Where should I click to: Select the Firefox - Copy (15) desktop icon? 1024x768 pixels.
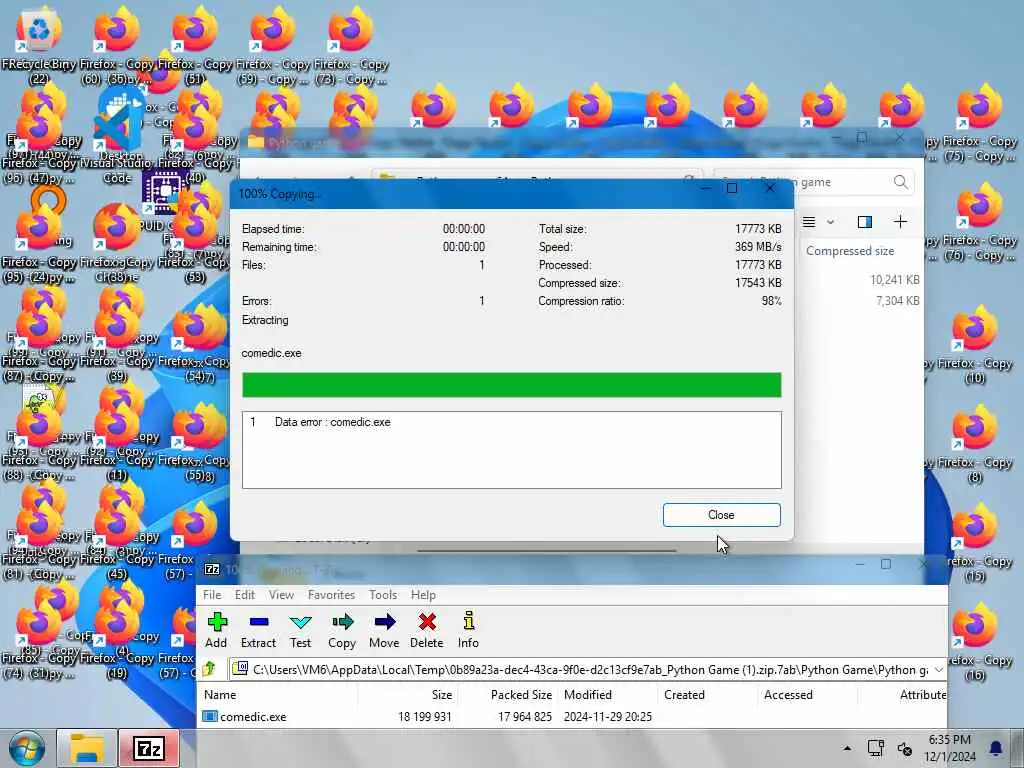pyautogui.click(x=974, y=542)
